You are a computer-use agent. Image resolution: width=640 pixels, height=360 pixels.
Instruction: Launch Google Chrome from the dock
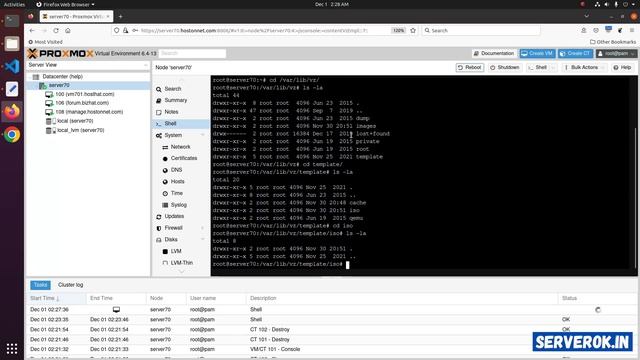12,135
